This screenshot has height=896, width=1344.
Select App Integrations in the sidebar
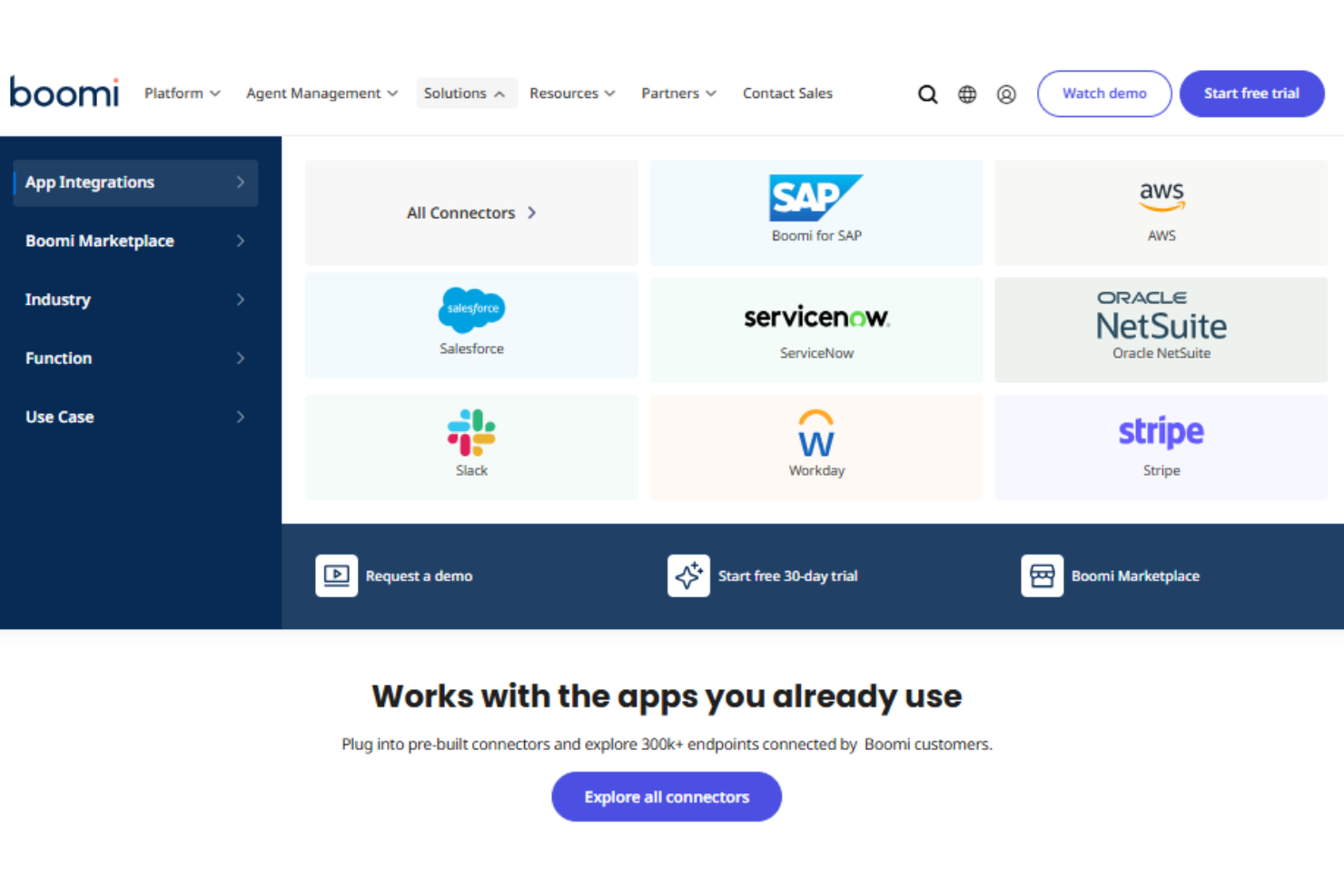(135, 182)
